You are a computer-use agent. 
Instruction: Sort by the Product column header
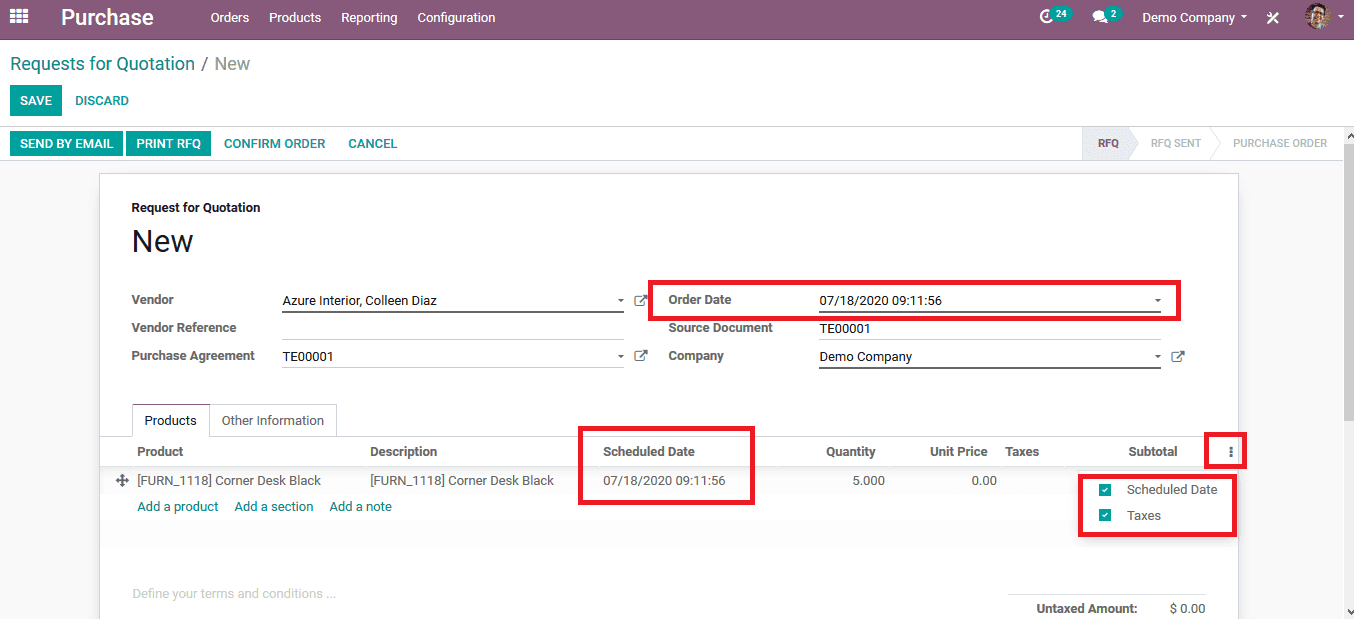(160, 452)
